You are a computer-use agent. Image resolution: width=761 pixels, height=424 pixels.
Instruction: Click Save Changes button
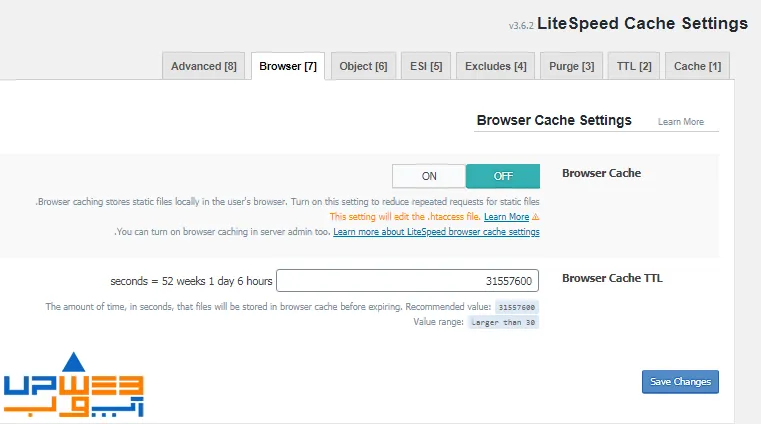point(680,382)
